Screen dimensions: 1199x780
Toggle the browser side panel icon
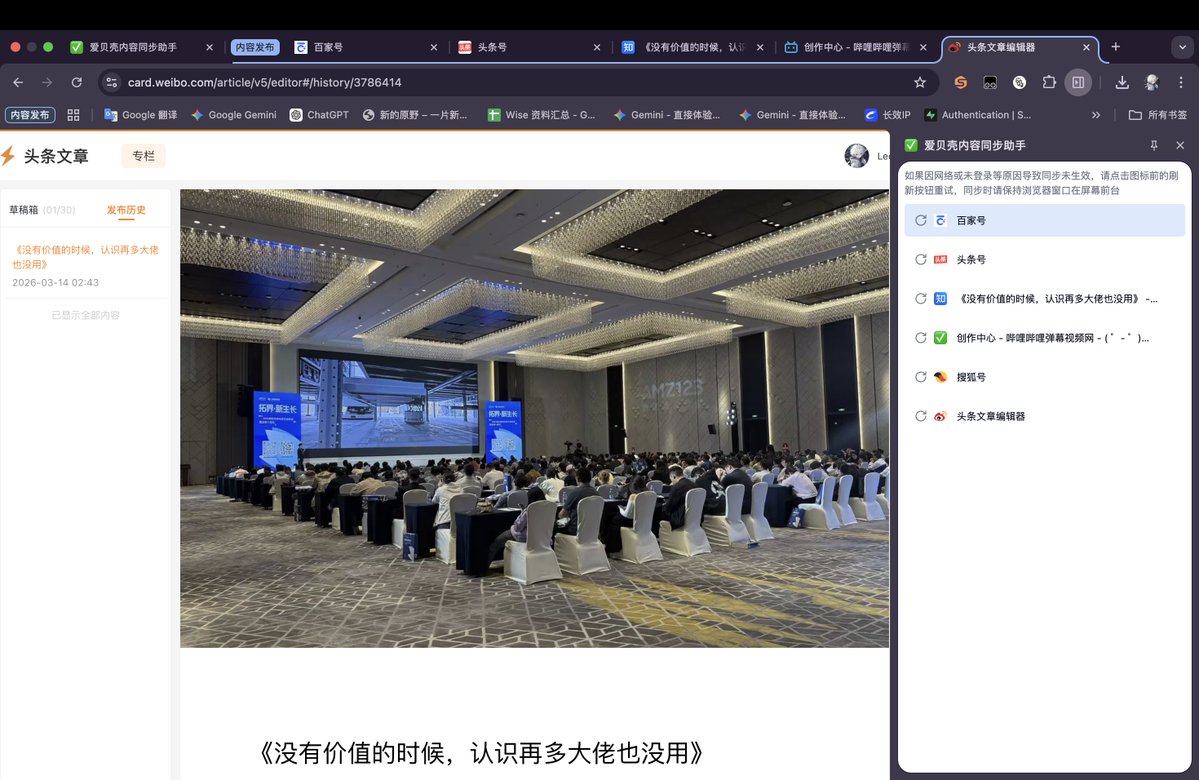1078,83
